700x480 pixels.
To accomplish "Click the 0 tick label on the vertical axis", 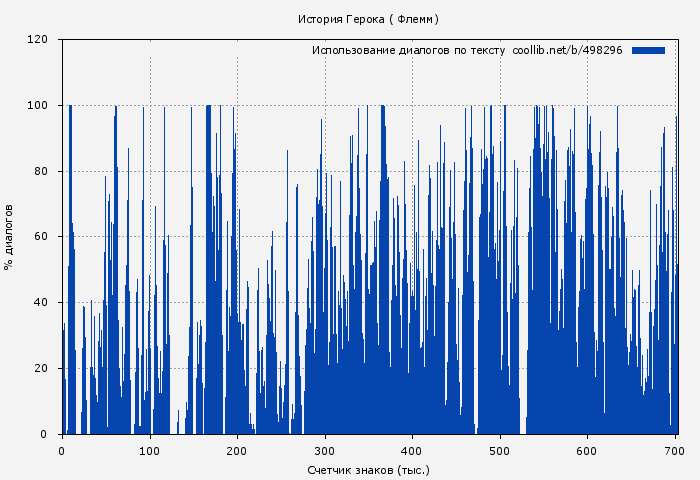I will click(x=44, y=434).
